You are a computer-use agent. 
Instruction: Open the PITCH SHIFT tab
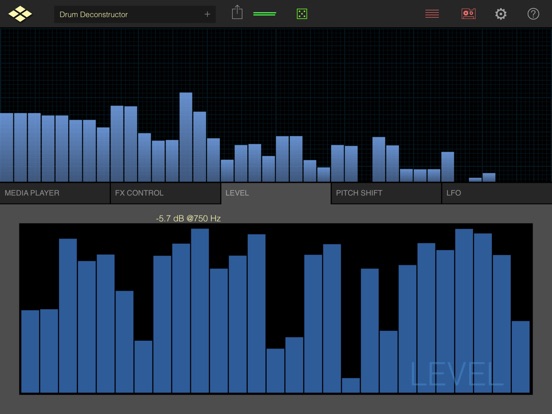(x=386, y=193)
